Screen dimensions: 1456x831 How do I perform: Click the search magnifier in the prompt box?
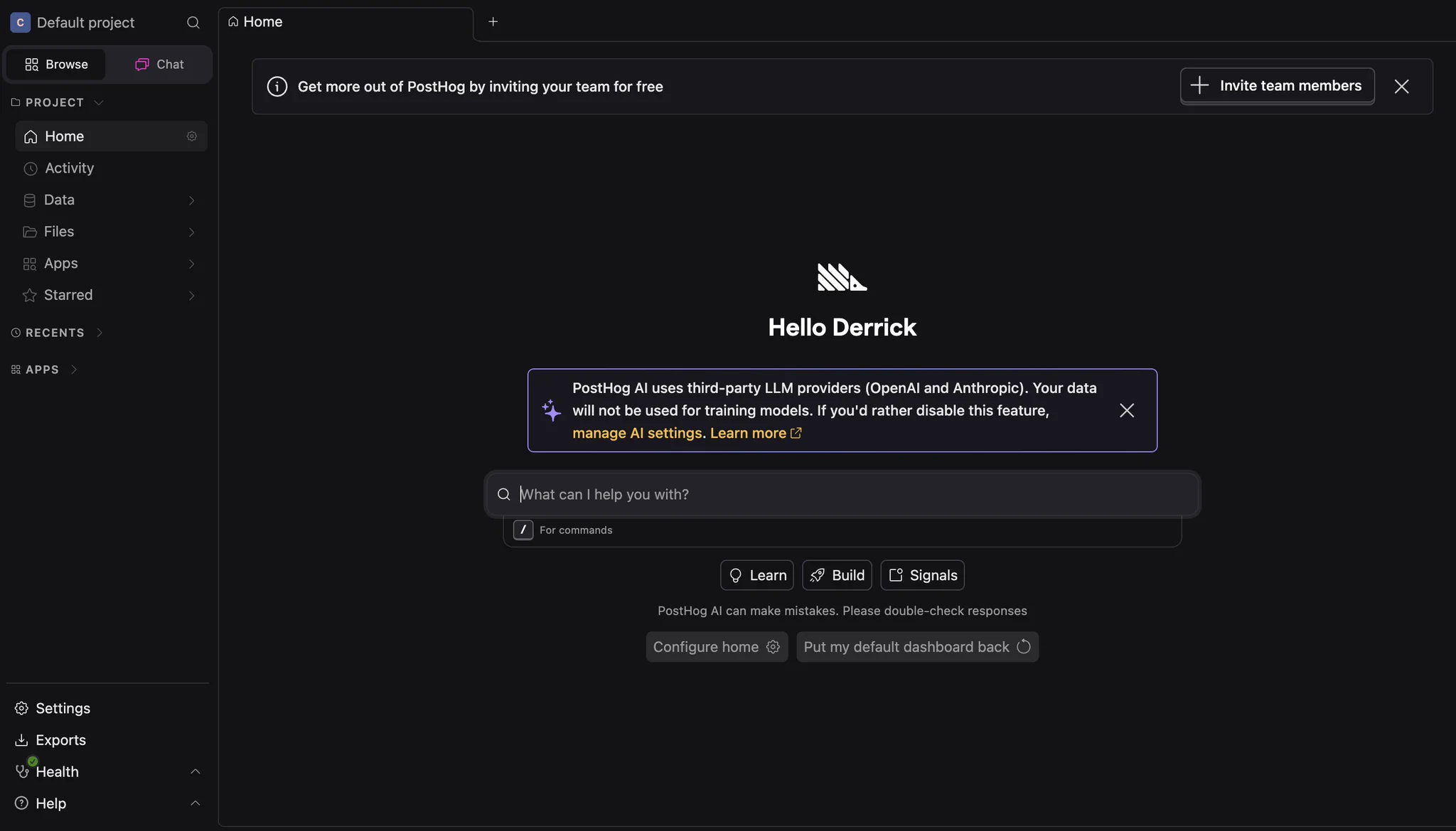(504, 495)
